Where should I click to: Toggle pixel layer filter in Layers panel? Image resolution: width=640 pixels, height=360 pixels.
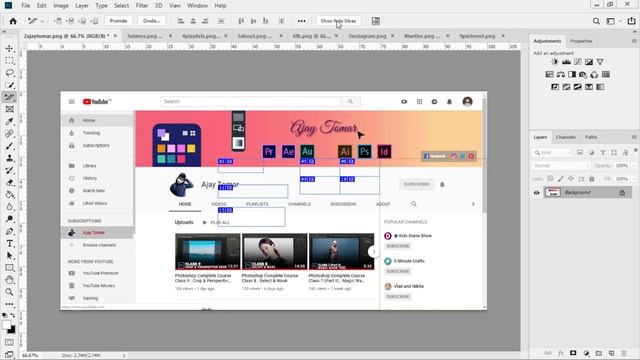(580, 153)
